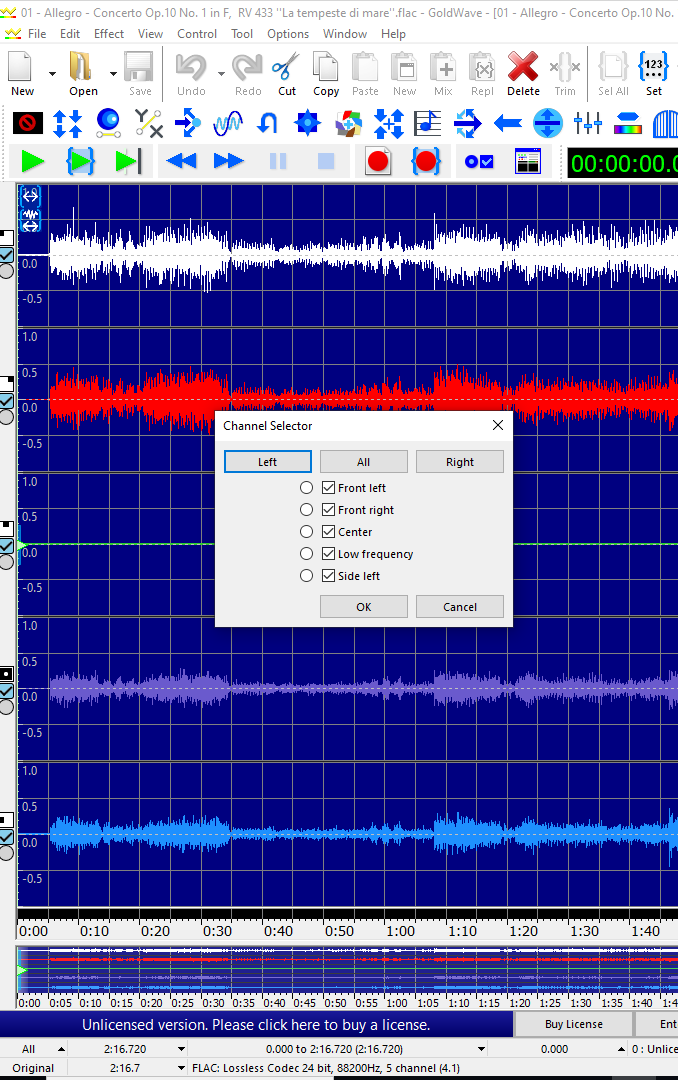Uncheck the Low frequency checkbox
The width and height of the screenshot is (678, 1080).
328,554
